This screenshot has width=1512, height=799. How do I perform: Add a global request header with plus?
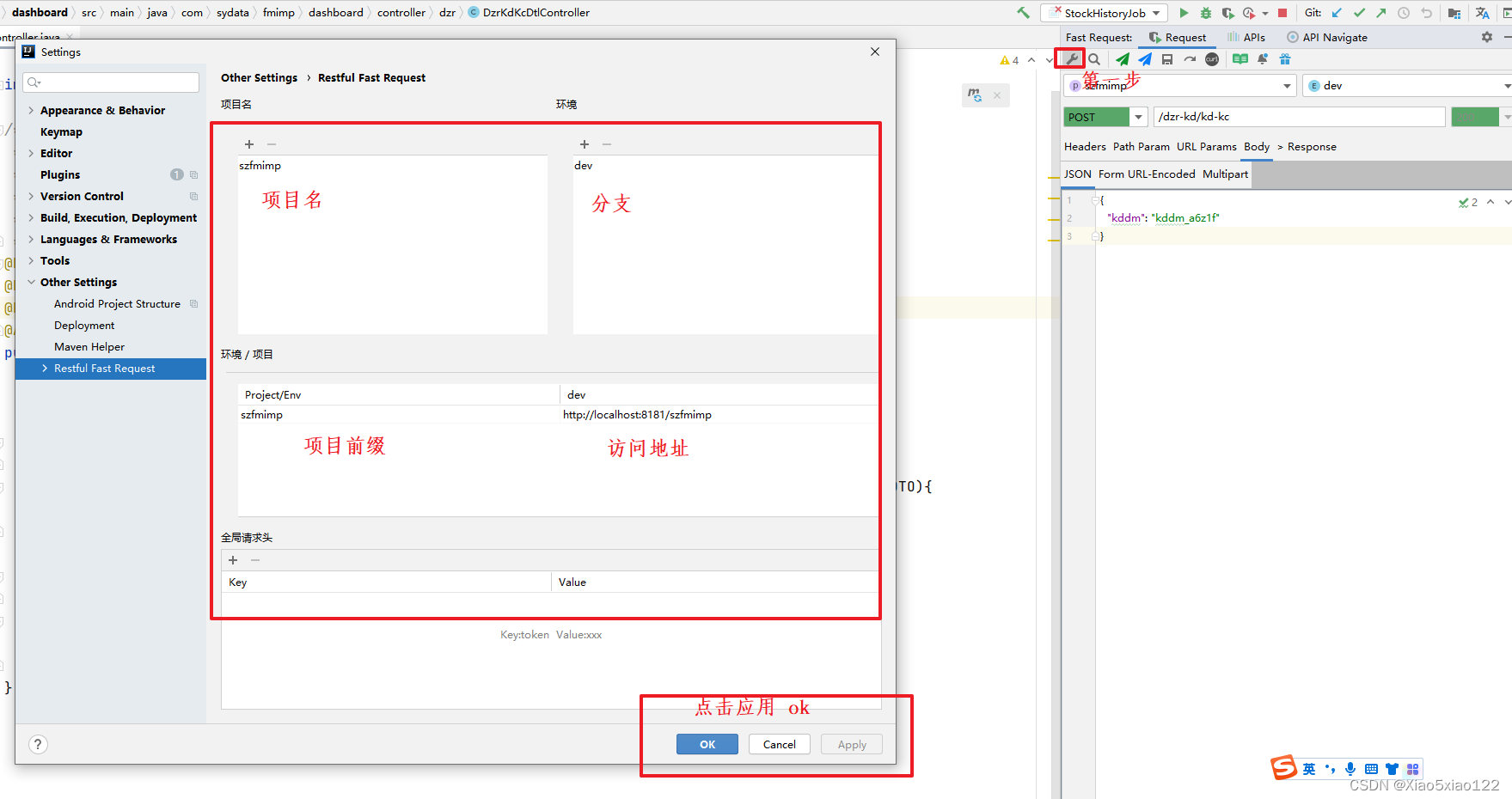coord(233,560)
